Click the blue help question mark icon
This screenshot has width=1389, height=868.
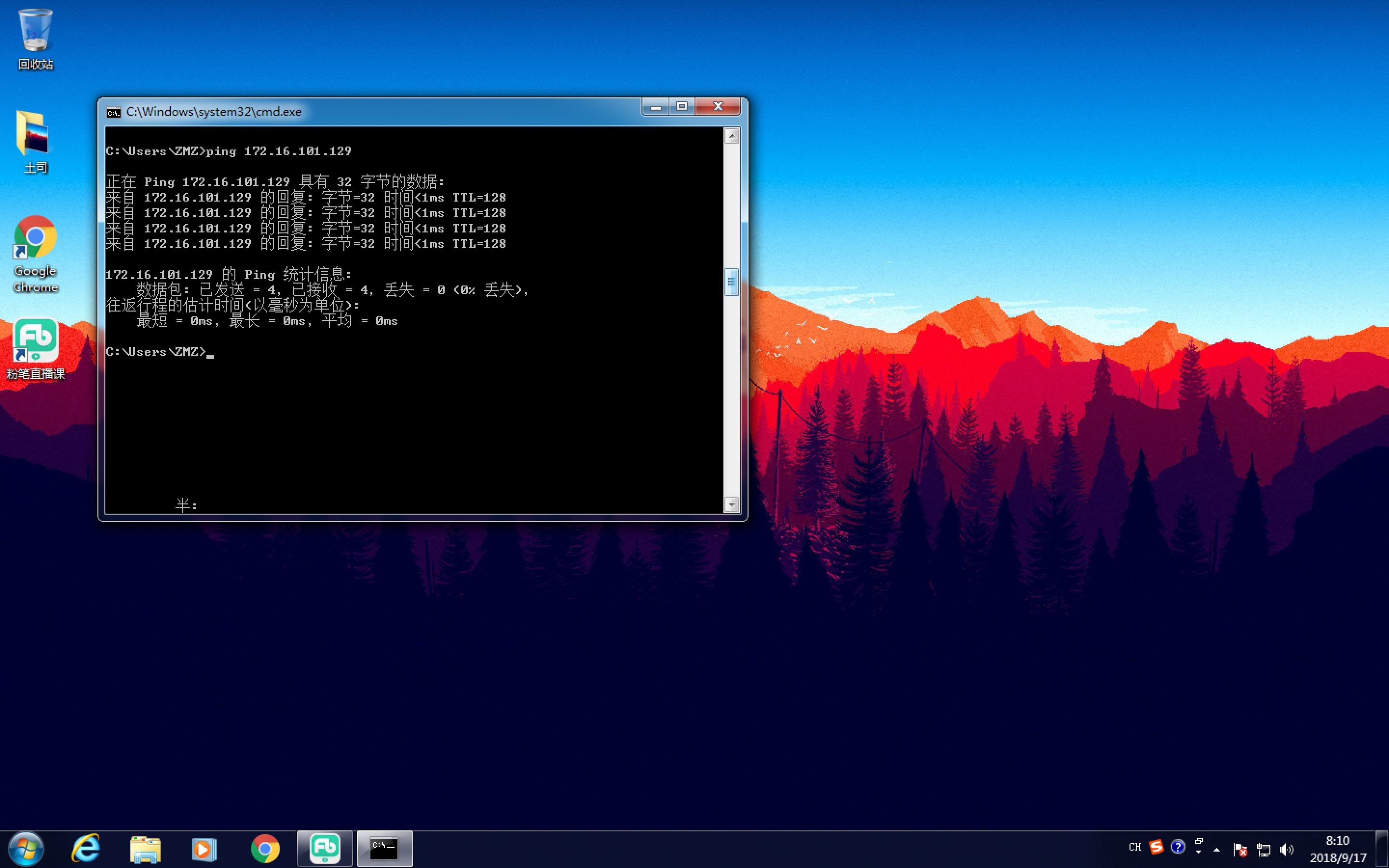(x=1178, y=847)
